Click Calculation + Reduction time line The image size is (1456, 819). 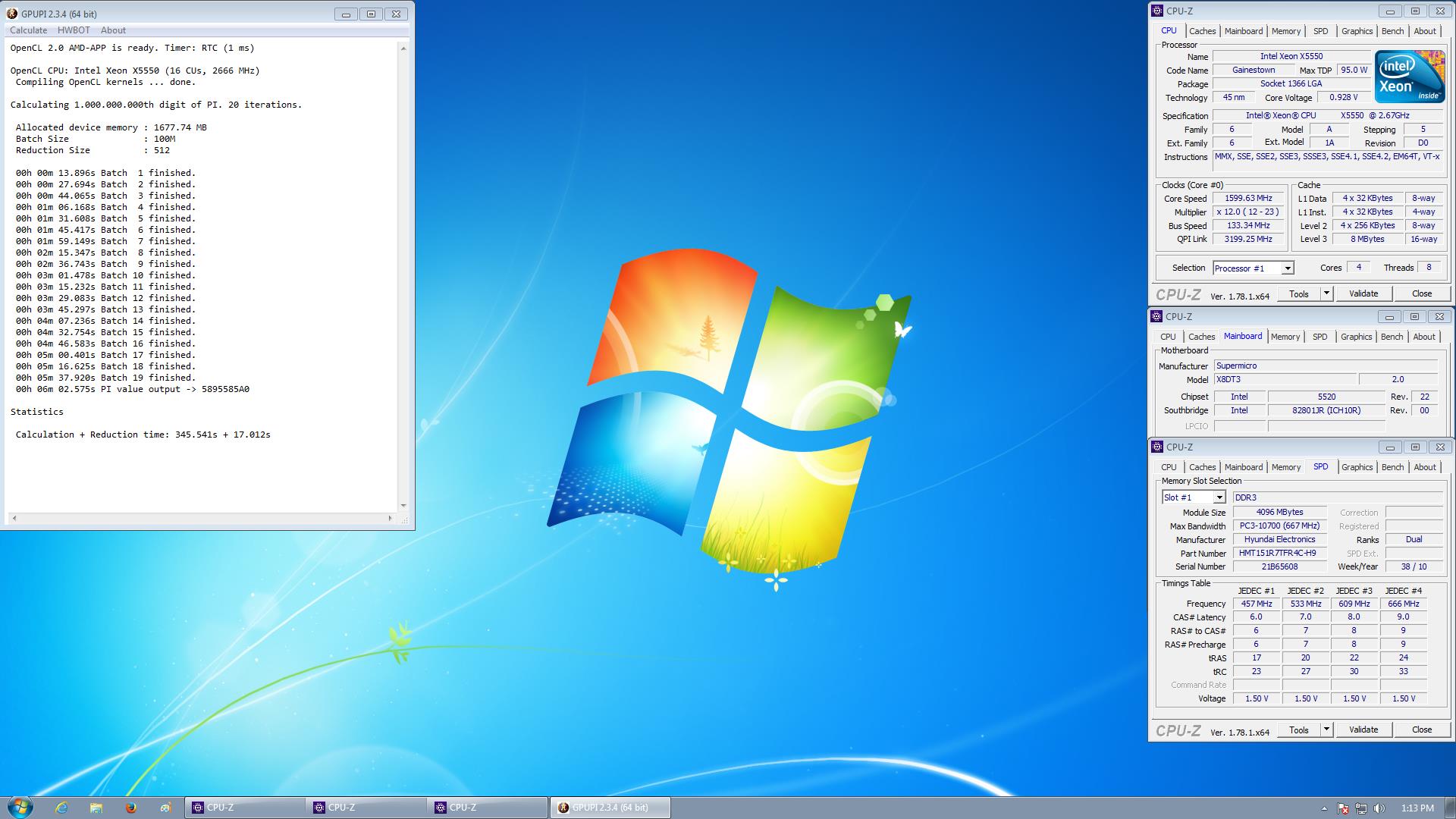click(x=143, y=435)
